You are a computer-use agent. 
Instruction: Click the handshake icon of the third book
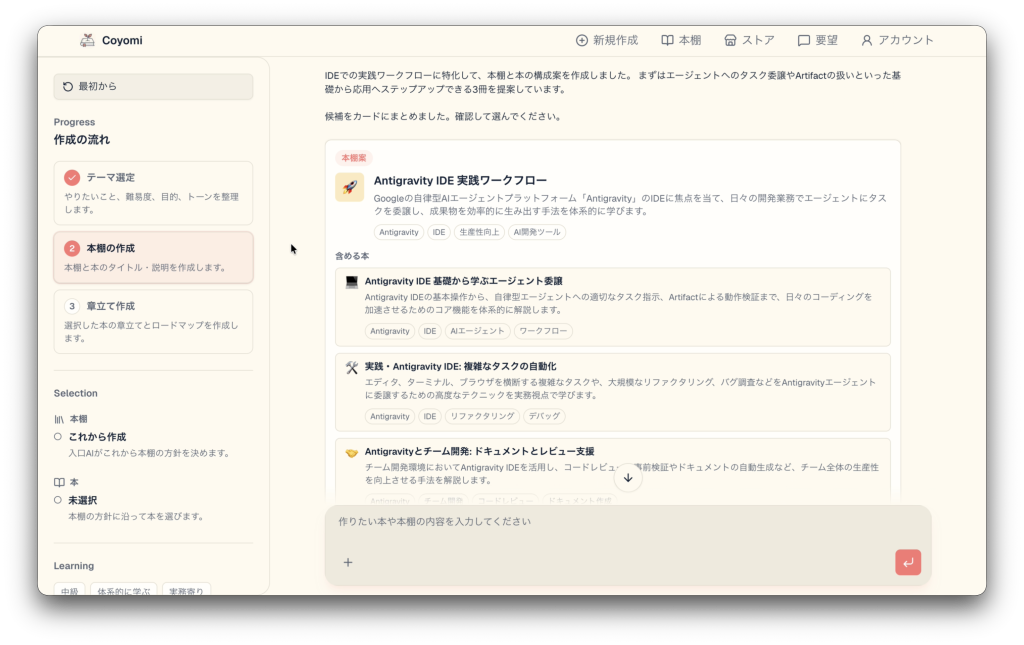pyautogui.click(x=352, y=452)
